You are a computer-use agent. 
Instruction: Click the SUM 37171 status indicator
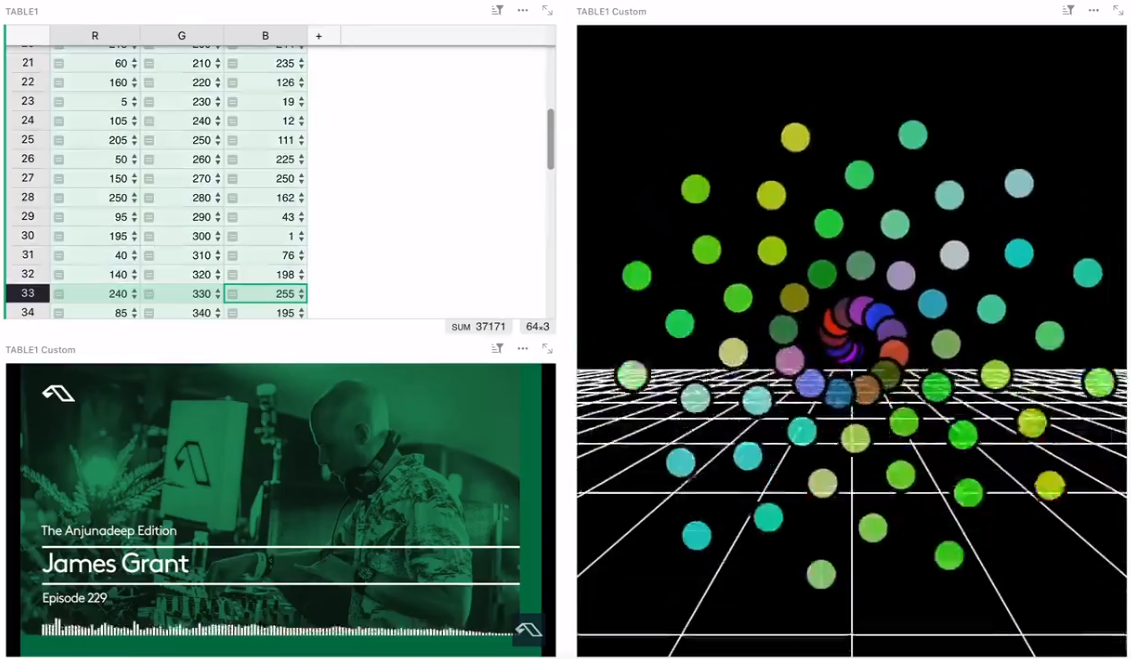pyautogui.click(x=478, y=327)
